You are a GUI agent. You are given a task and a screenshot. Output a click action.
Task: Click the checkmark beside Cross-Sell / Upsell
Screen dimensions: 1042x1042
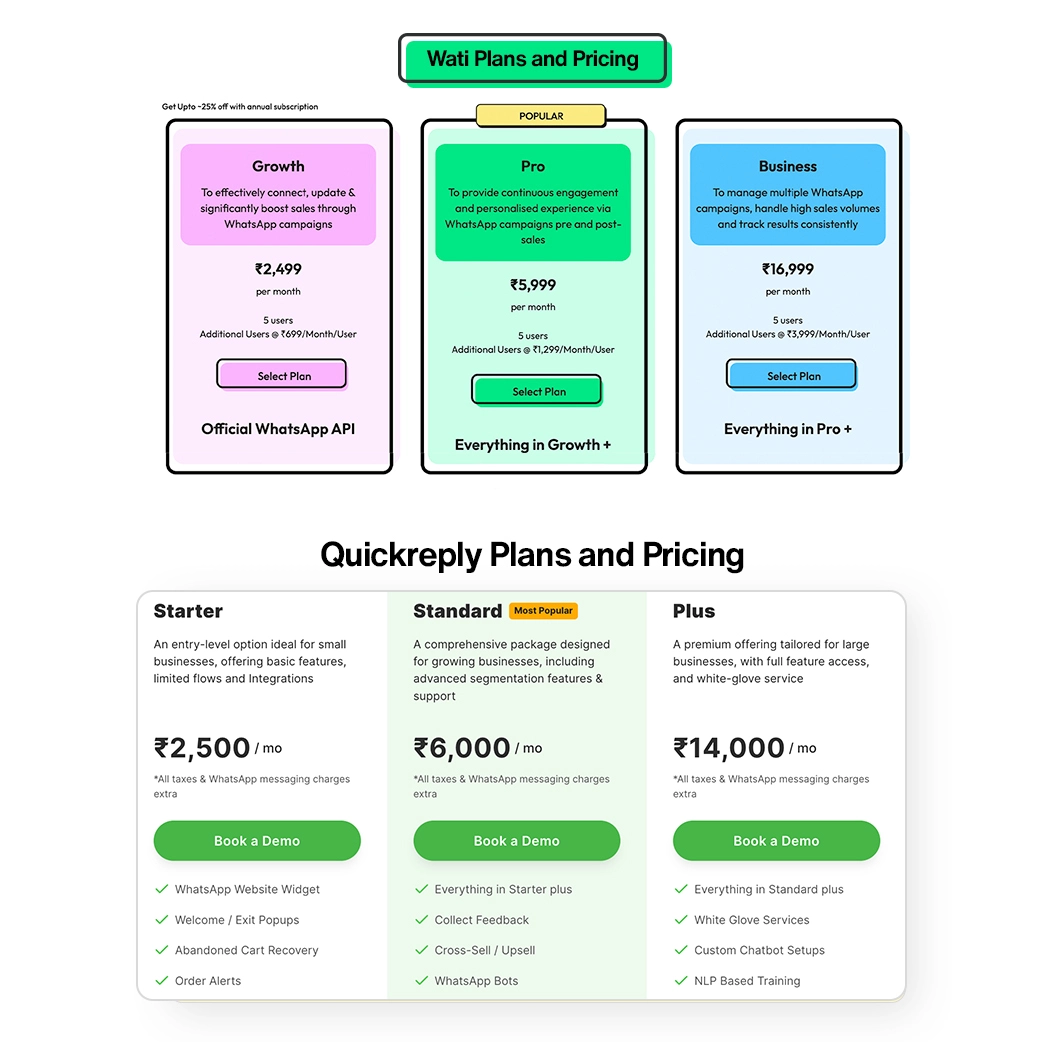(x=421, y=950)
